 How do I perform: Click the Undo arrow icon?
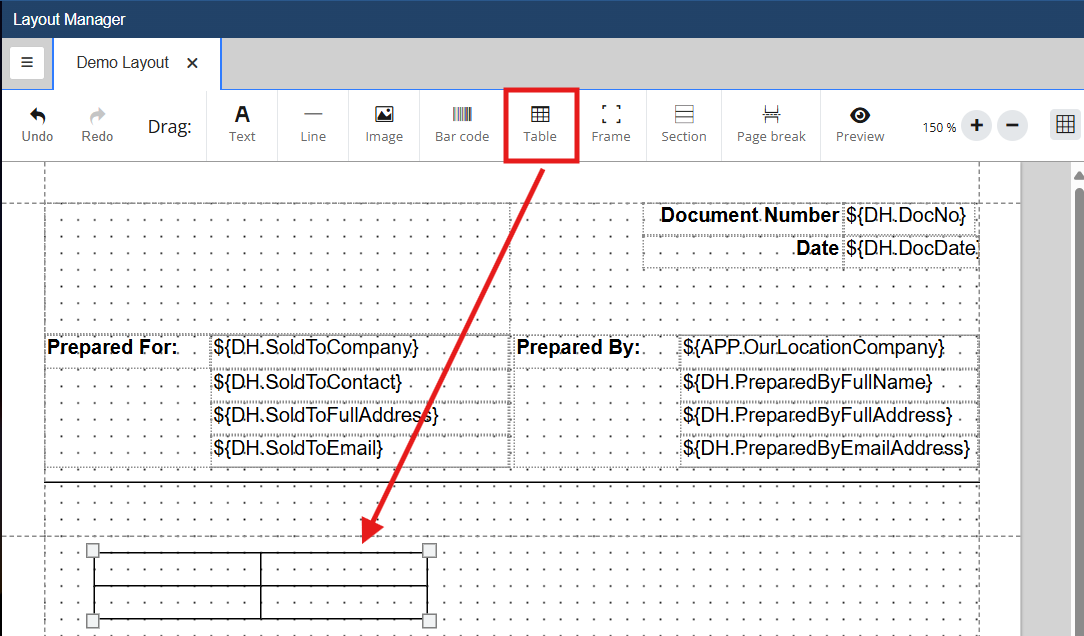(37, 115)
